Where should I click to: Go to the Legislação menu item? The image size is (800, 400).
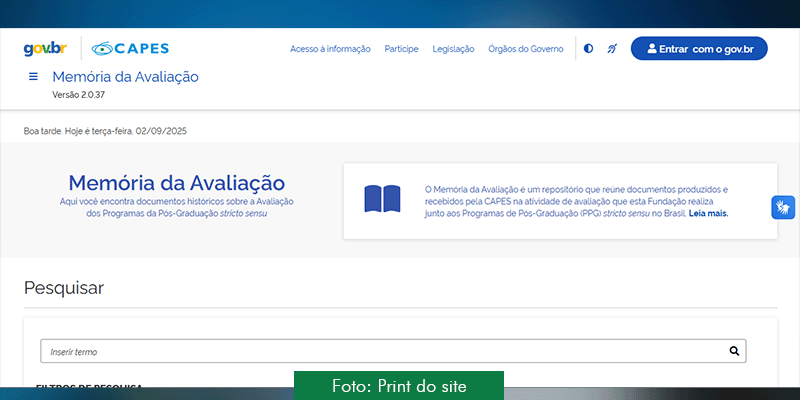point(453,49)
